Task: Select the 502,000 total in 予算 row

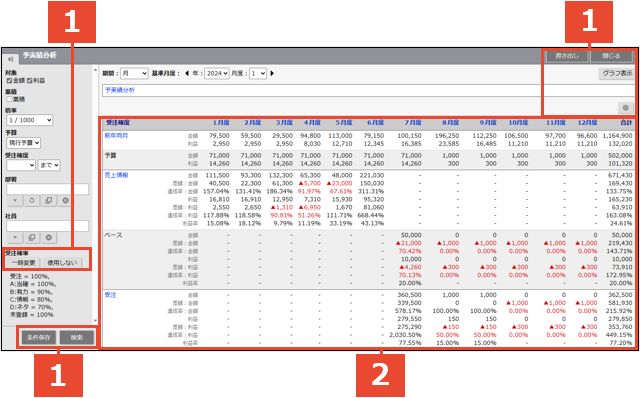Action: pos(620,156)
